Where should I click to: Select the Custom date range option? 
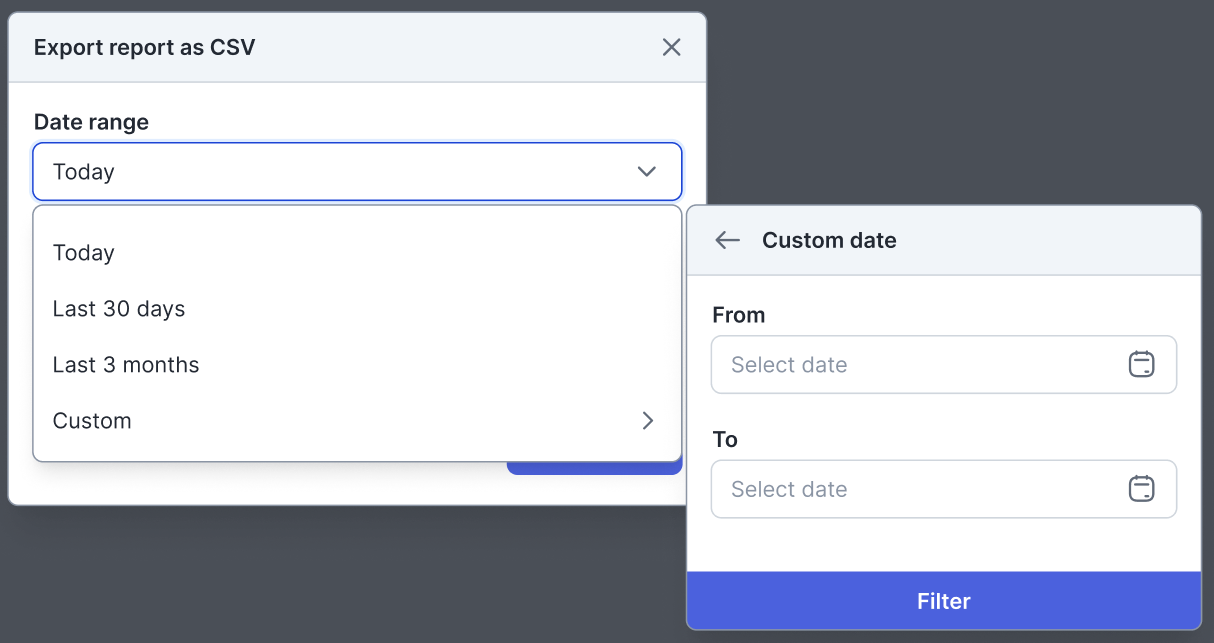click(92, 421)
